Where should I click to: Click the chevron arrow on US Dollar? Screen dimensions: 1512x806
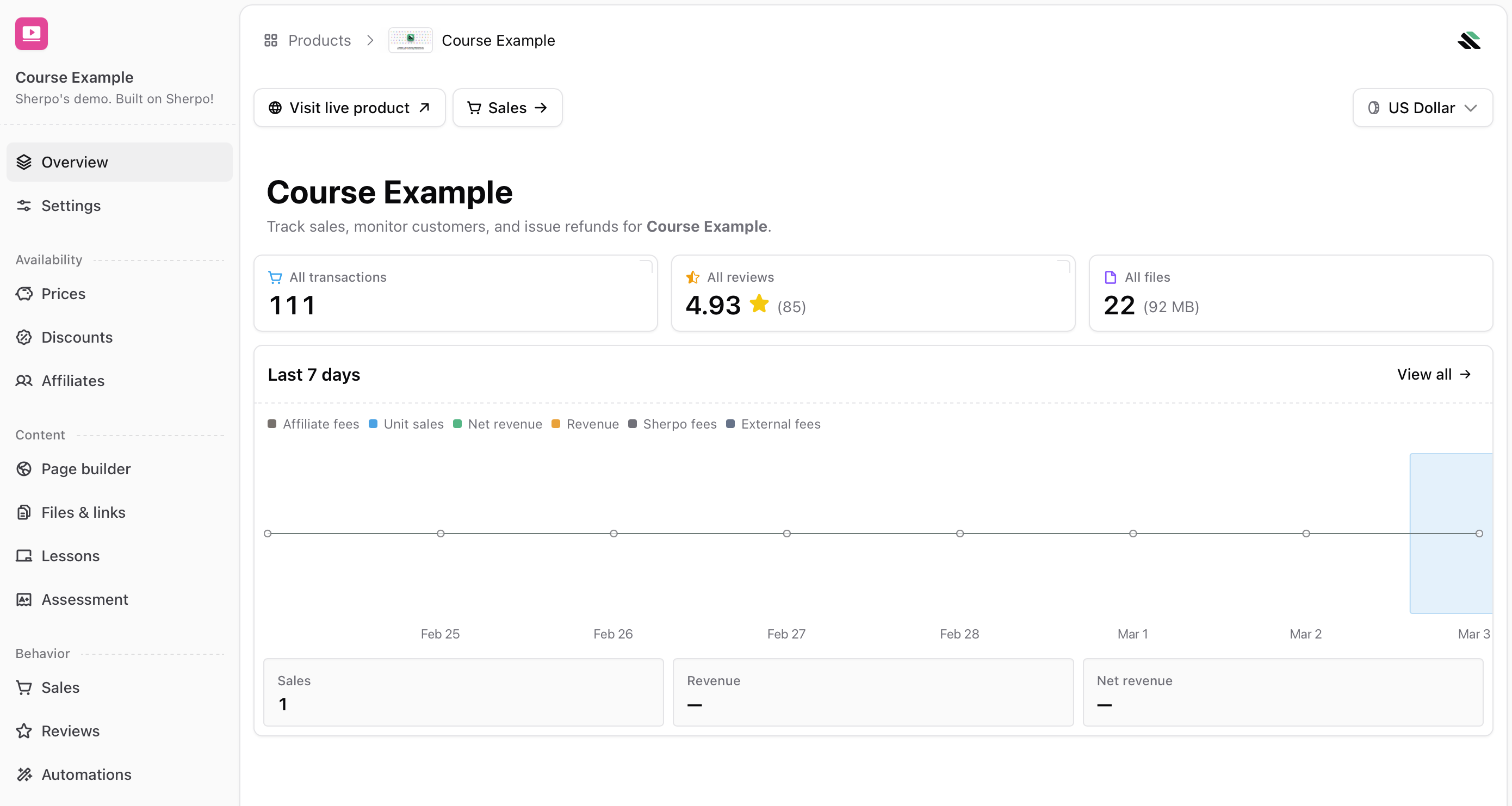click(1470, 108)
